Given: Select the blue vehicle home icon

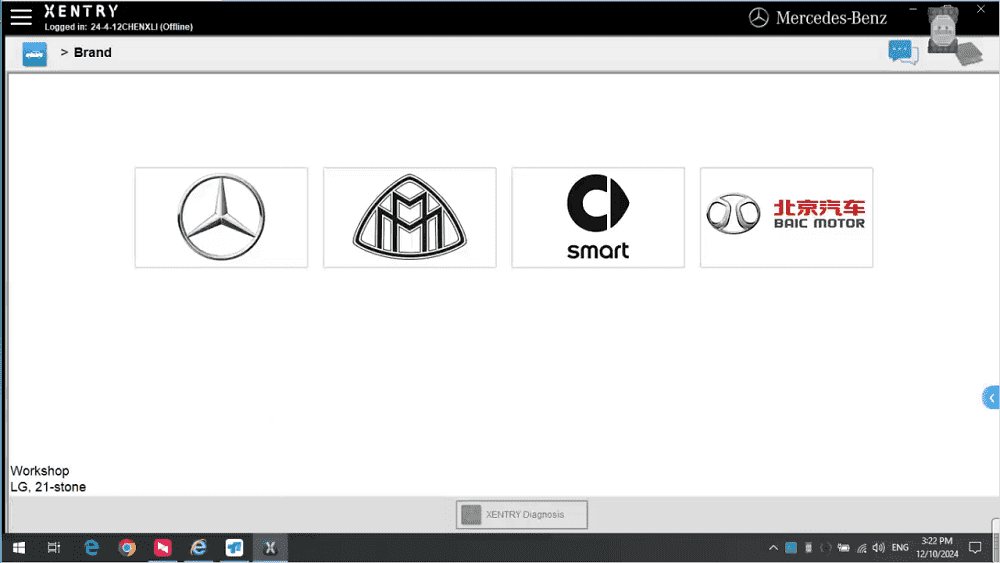Looking at the screenshot, I should pos(34,54).
